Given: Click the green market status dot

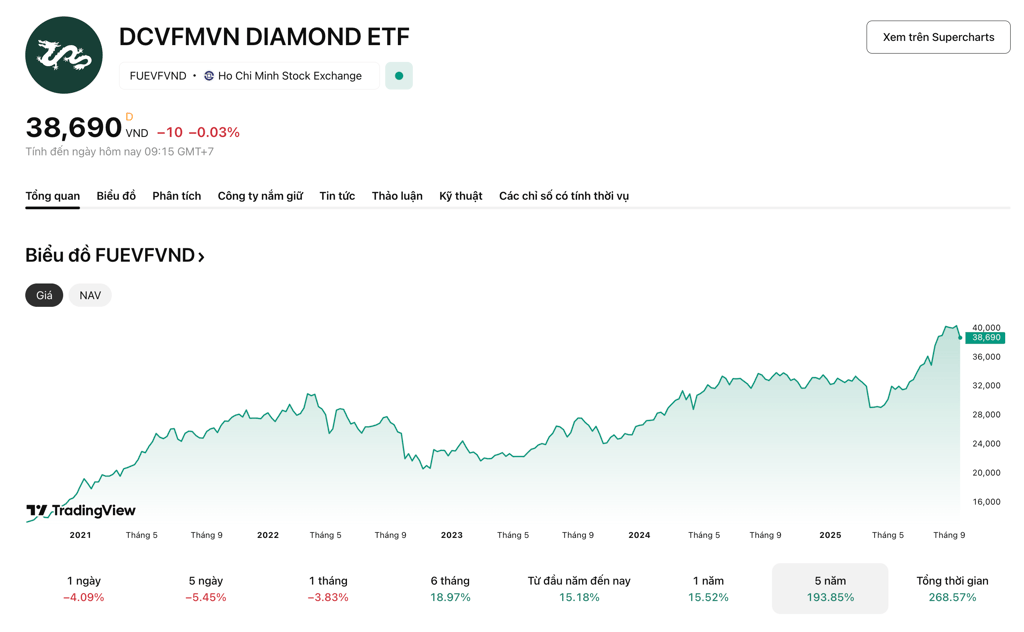Looking at the screenshot, I should (x=399, y=76).
